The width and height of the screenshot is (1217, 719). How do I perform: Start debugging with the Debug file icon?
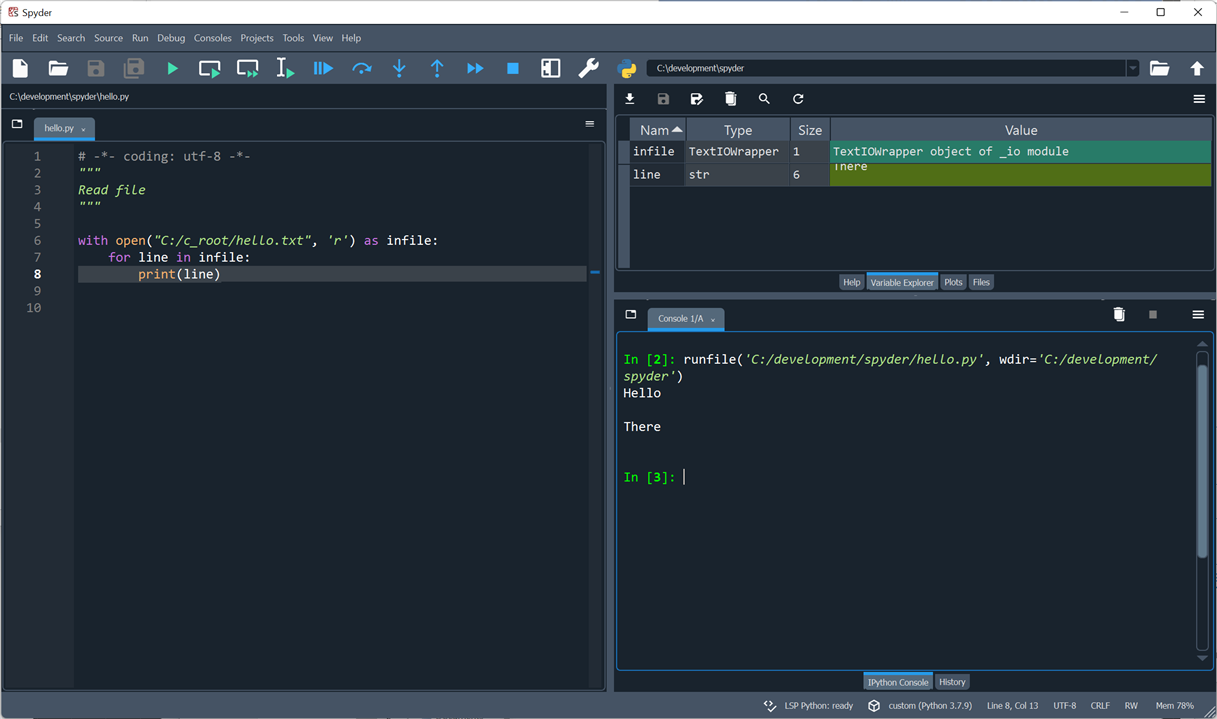pyautogui.click(x=323, y=69)
